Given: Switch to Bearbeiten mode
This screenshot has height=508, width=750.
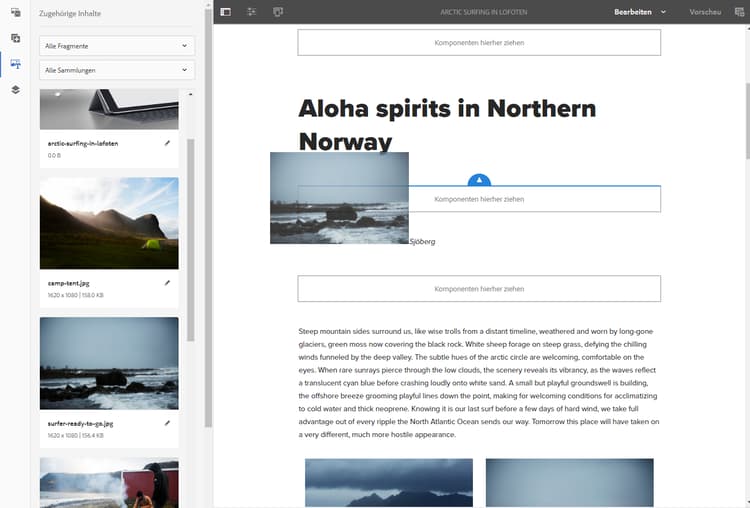Looking at the screenshot, I should click(x=632, y=12).
